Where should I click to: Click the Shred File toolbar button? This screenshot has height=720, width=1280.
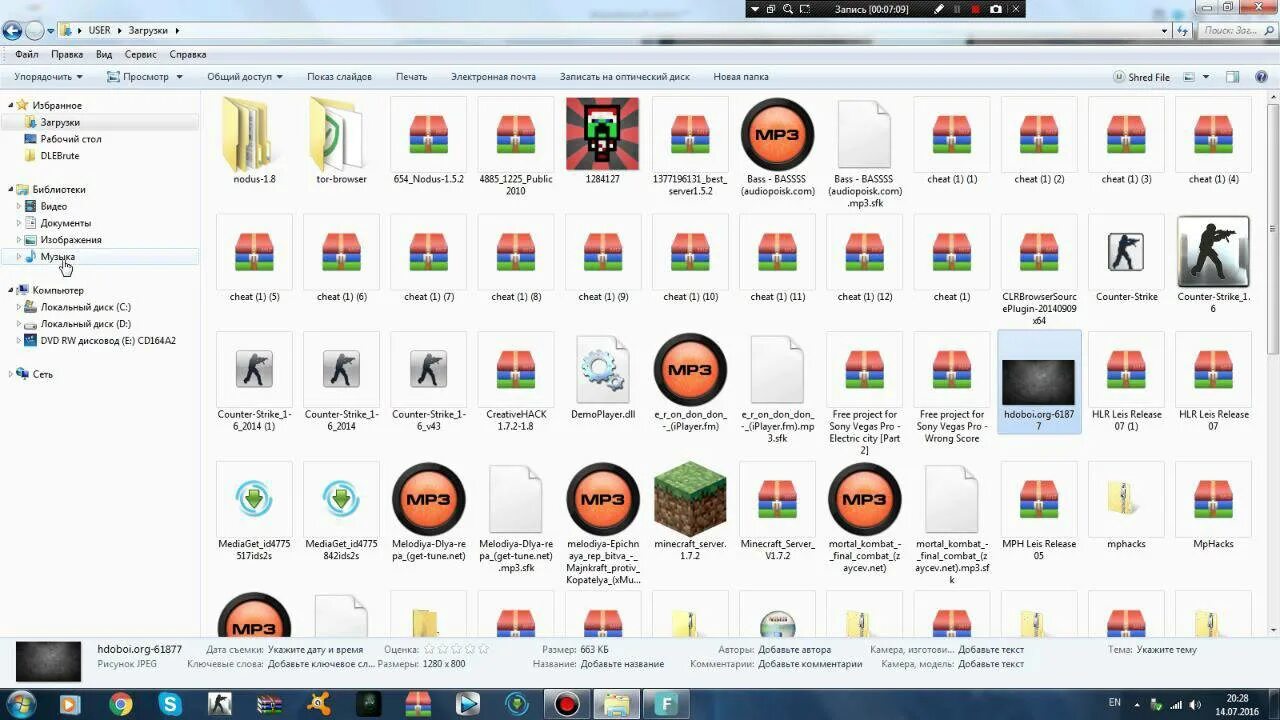point(1142,77)
